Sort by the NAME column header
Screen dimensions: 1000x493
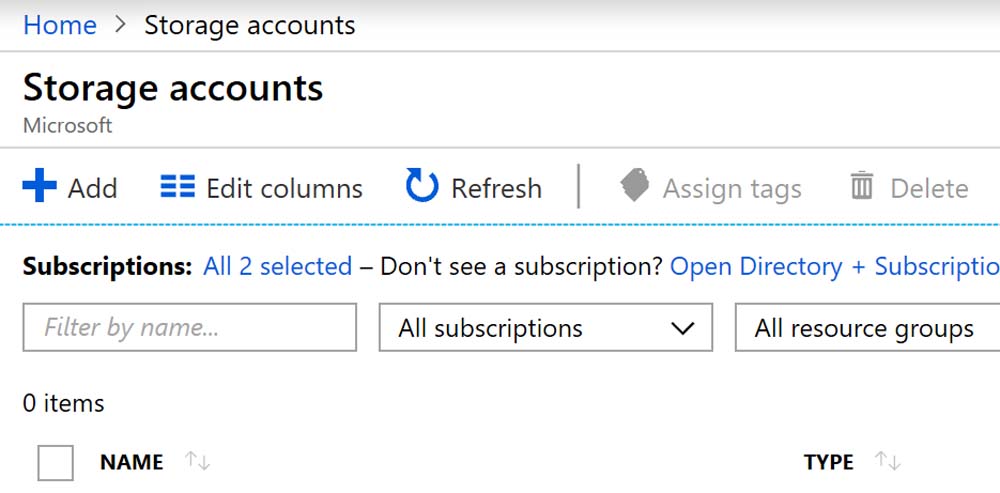pyautogui.click(x=131, y=462)
